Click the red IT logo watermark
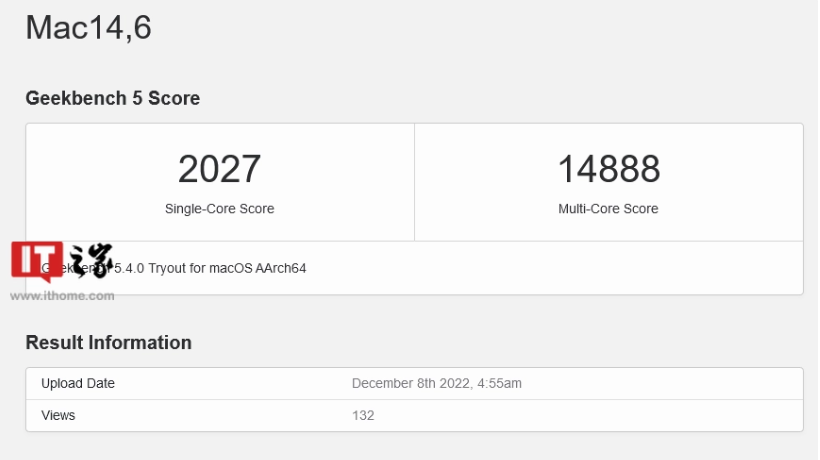This screenshot has width=820, height=460. (37, 262)
